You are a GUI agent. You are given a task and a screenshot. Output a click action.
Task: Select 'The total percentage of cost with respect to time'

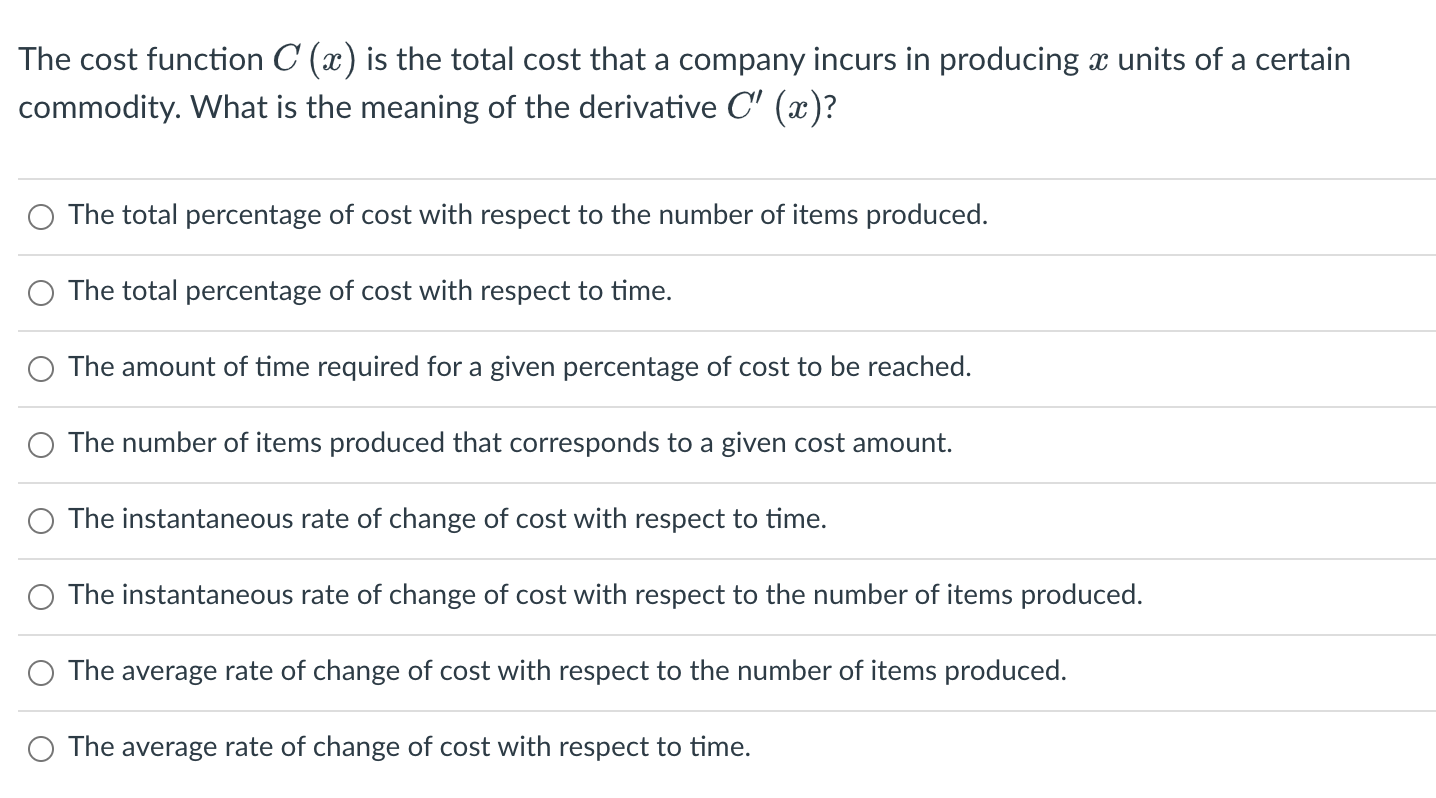click(40, 292)
